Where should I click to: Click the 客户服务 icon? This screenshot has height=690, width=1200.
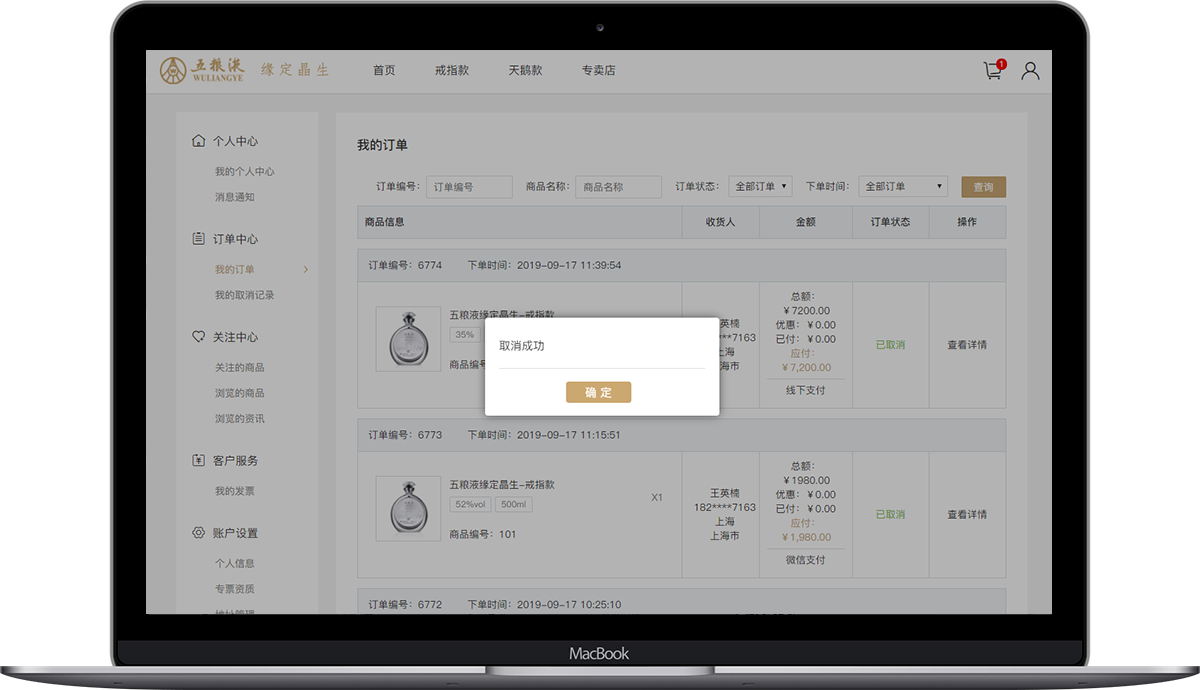click(198, 460)
